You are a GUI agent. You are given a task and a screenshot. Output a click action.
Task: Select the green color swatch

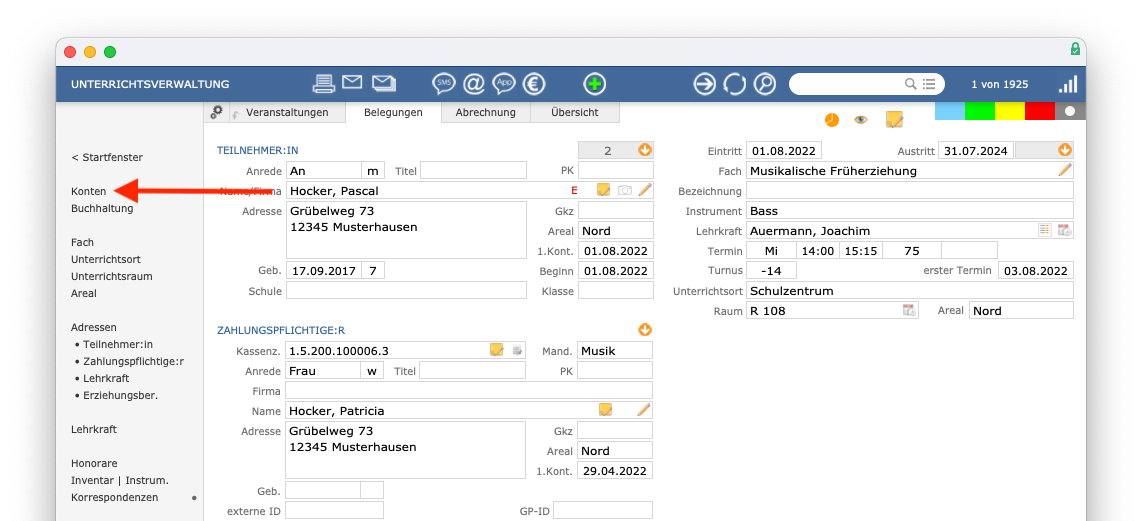point(980,111)
